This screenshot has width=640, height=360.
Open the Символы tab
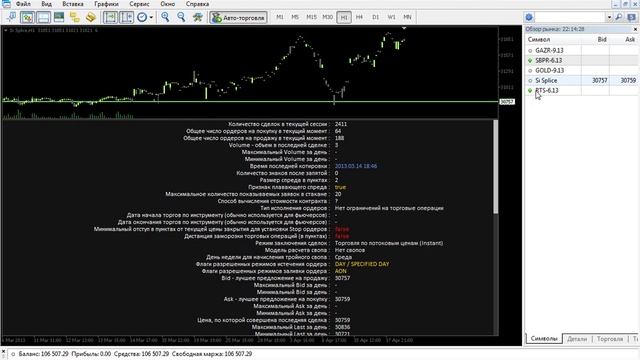click(x=544, y=339)
